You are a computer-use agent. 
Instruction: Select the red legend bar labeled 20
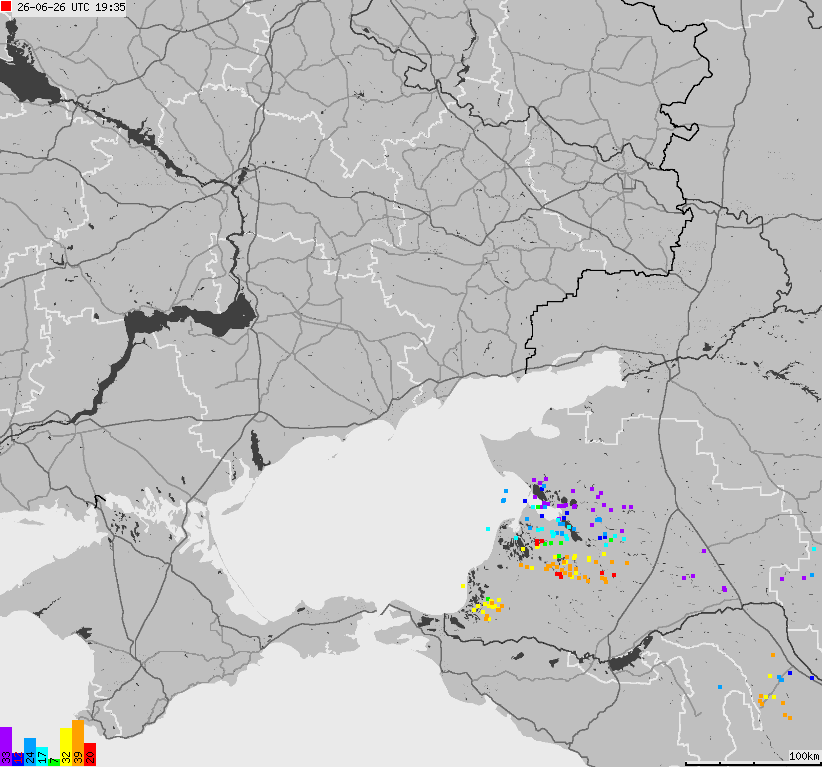click(x=90, y=754)
